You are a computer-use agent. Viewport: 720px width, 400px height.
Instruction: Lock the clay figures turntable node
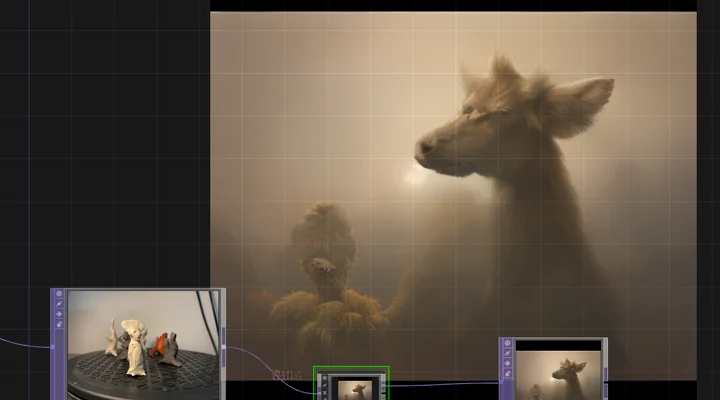tap(59, 324)
